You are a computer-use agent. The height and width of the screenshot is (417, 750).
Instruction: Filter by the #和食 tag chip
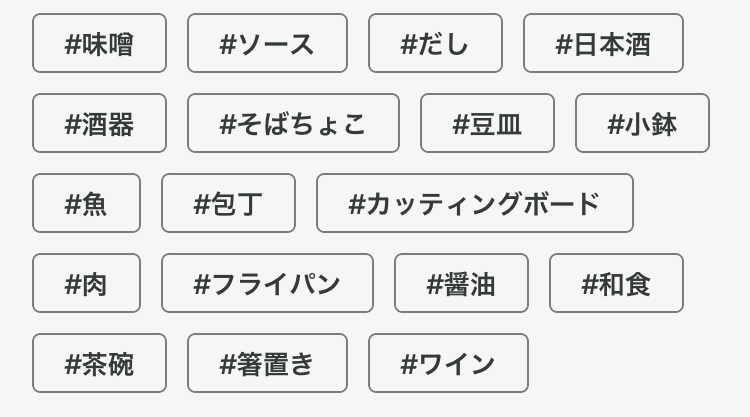coord(616,284)
